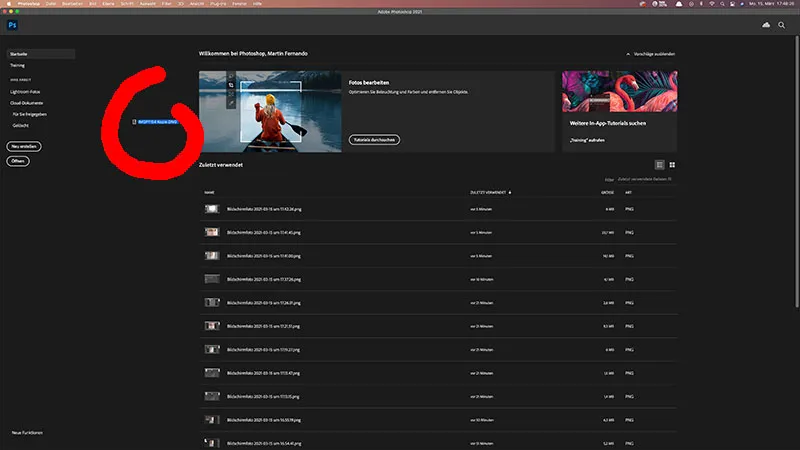
Task: Click thumbnail of the 17.26 Bildschirmfoto row
Action: click(212, 303)
